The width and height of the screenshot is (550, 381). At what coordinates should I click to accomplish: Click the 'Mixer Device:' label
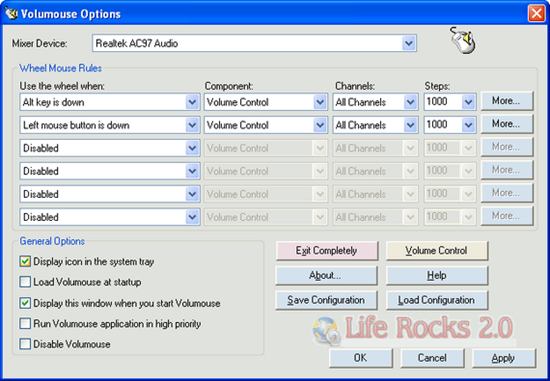(x=39, y=44)
